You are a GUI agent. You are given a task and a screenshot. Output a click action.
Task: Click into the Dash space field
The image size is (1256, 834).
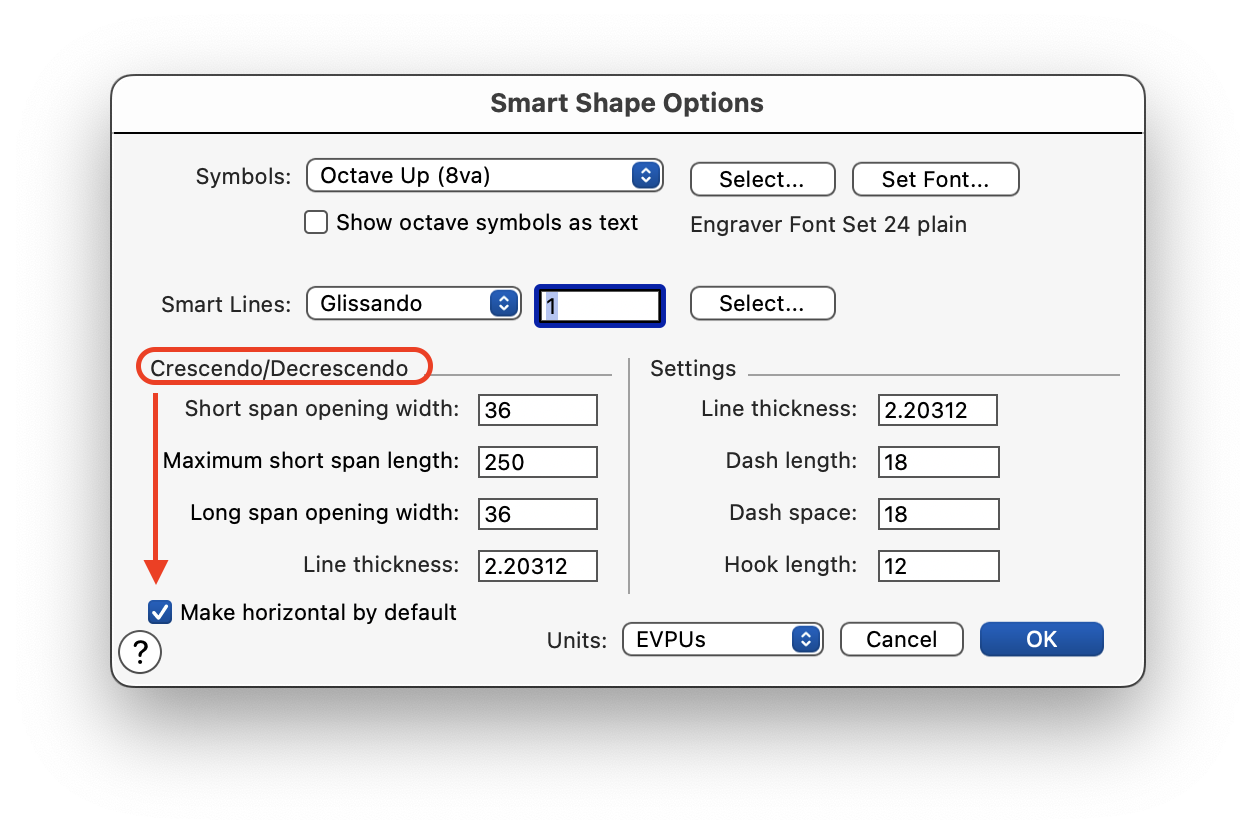pyautogui.click(x=938, y=514)
